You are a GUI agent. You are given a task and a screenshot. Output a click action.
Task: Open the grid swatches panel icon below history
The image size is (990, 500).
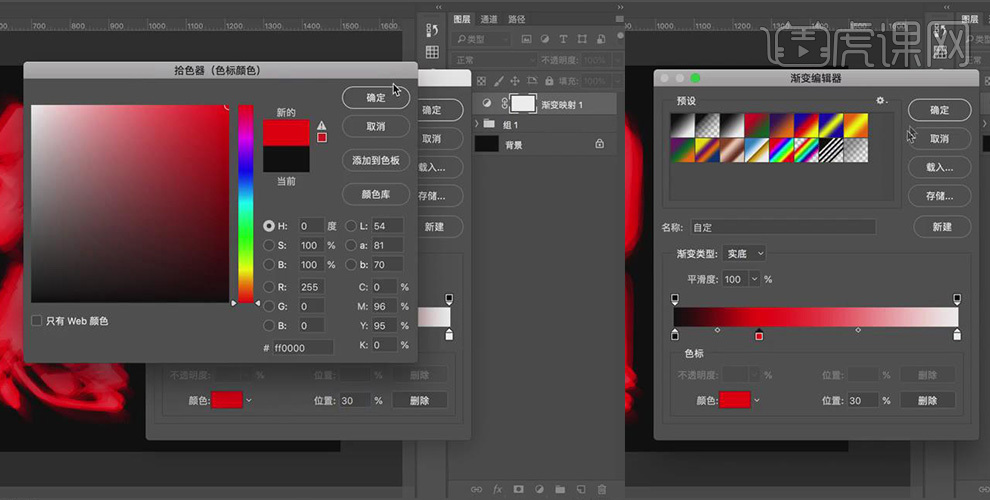click(x=432, y=52)
